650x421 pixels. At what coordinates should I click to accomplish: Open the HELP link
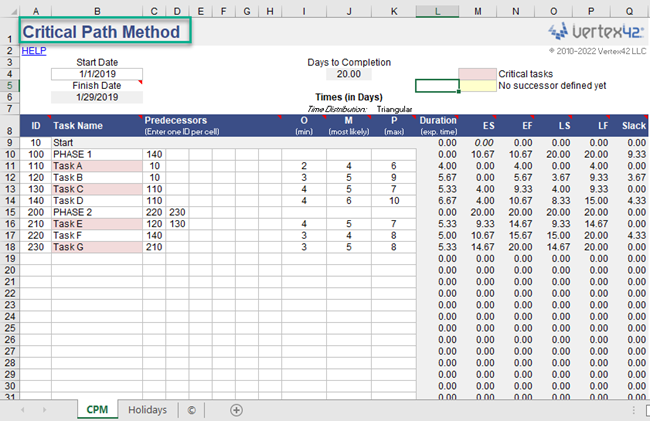pyautogui.click(x=33, y=50)
